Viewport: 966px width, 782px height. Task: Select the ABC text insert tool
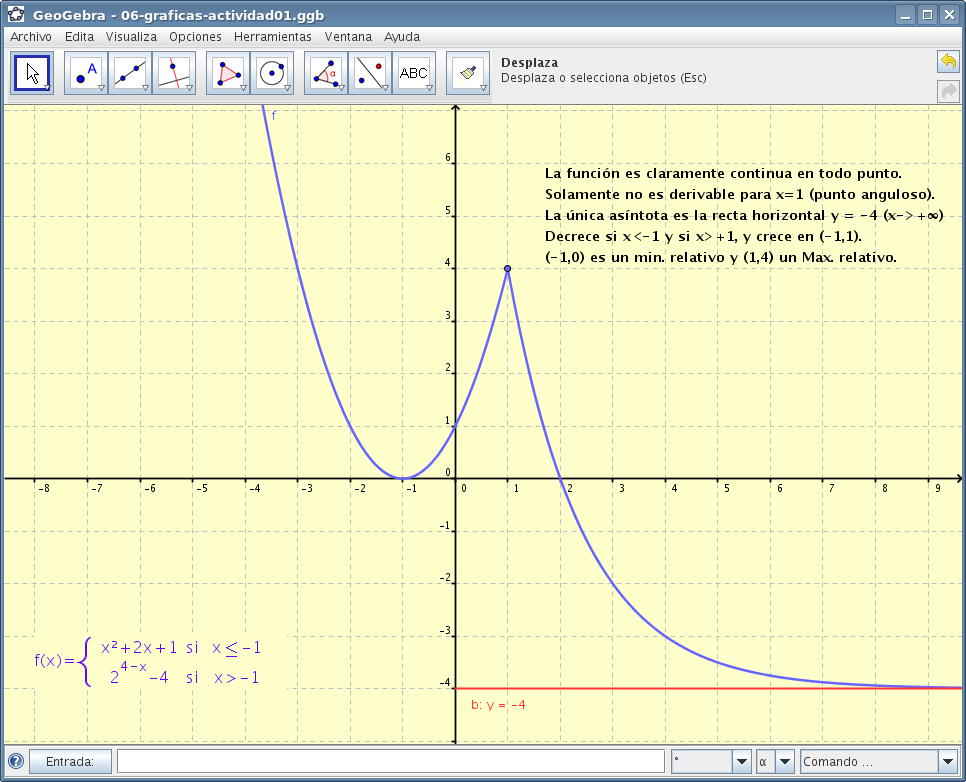414,73
